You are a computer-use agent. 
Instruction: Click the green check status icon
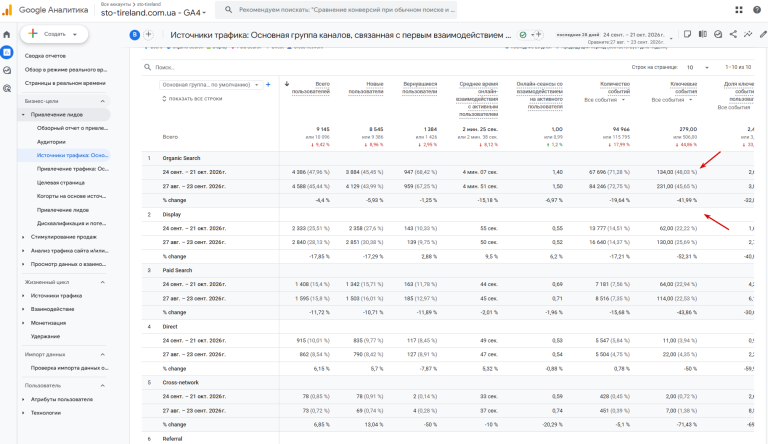(x=523, y=35)
